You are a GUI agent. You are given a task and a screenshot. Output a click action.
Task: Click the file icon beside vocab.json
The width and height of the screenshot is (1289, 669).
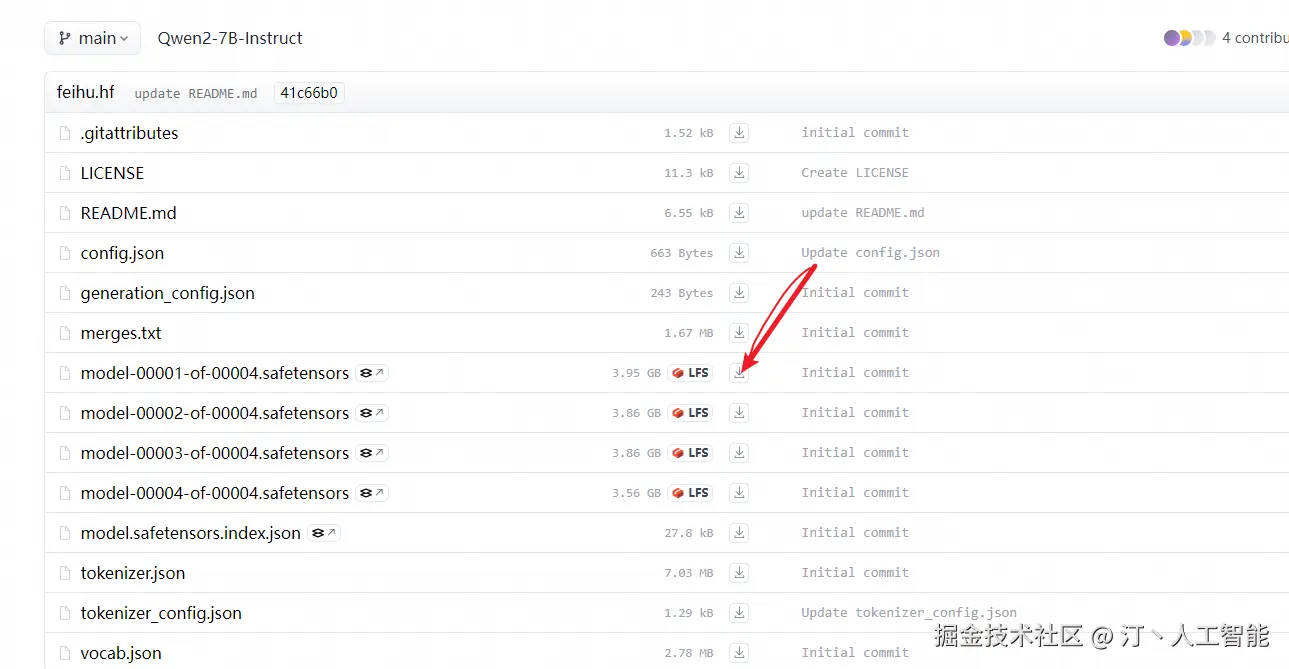pyautogui.click(x=65, y=653)
